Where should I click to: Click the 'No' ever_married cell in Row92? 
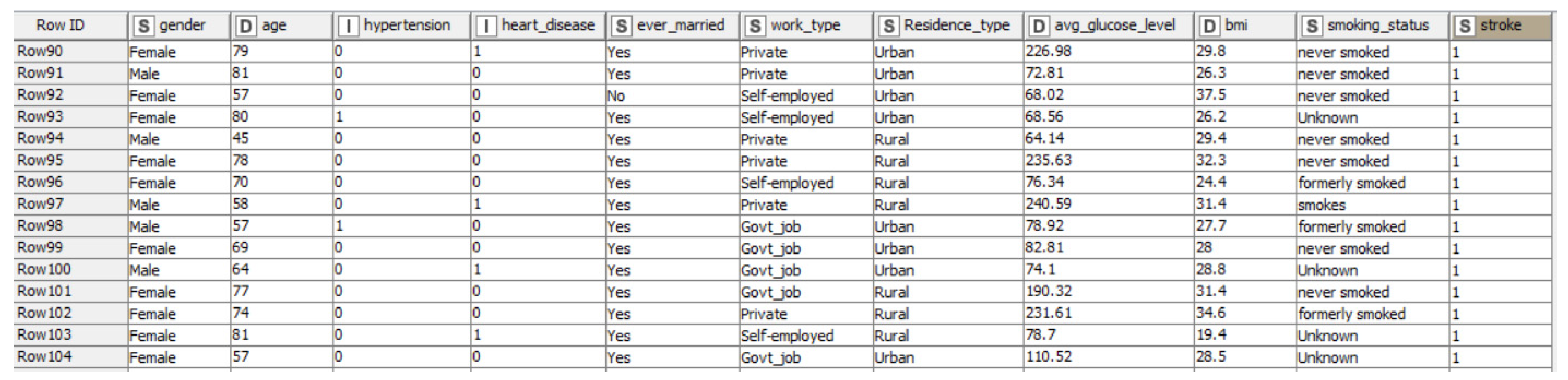click(x=616, y=96)
